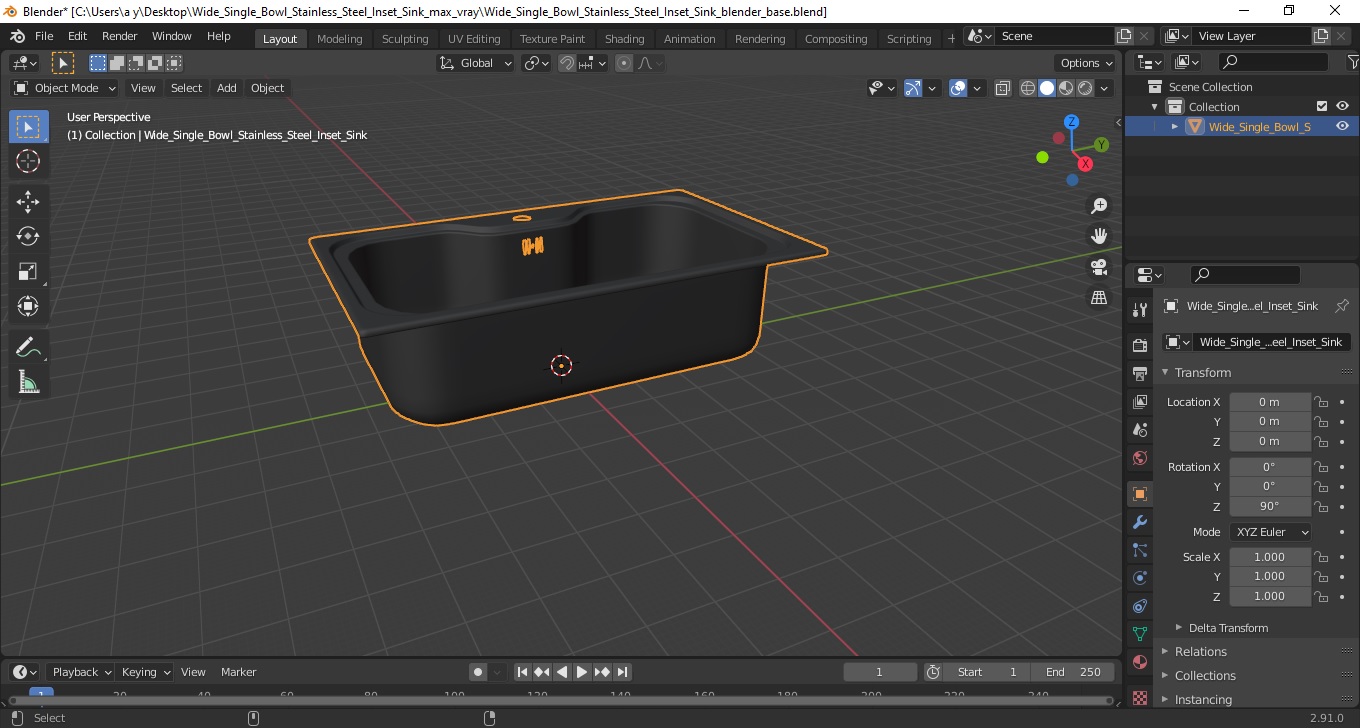Open the Material properties tab
The height and width of the screenshot is (728, 1360).
click(x=1139, y=662)
